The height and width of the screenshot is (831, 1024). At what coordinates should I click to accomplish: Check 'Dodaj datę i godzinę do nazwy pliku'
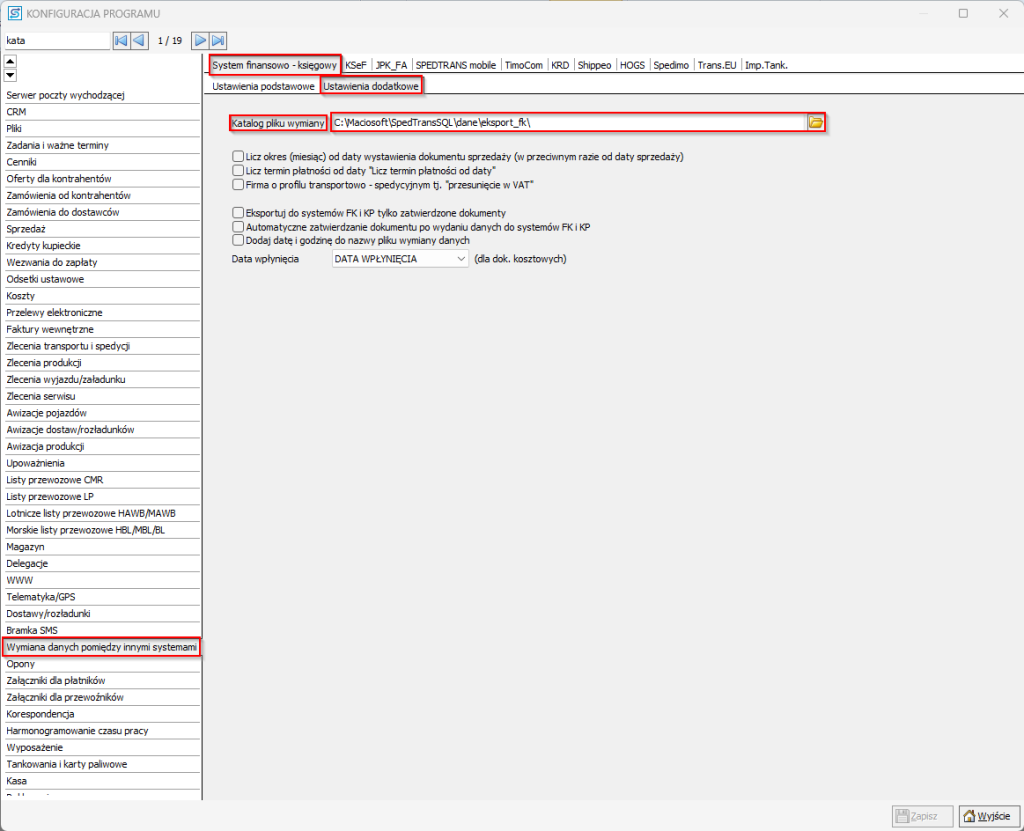coord(238,240)
